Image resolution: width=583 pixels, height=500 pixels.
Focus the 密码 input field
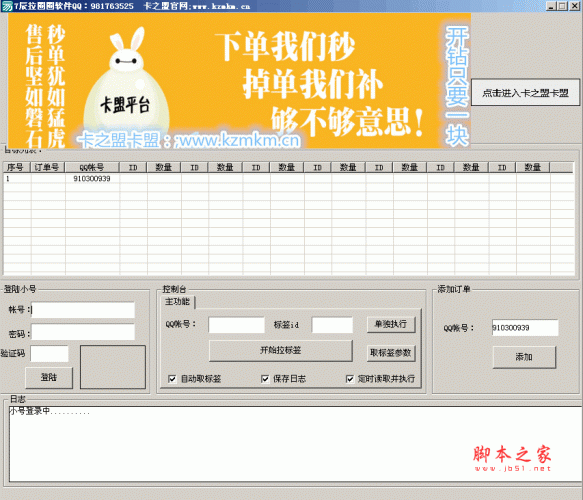pos(83,332)
